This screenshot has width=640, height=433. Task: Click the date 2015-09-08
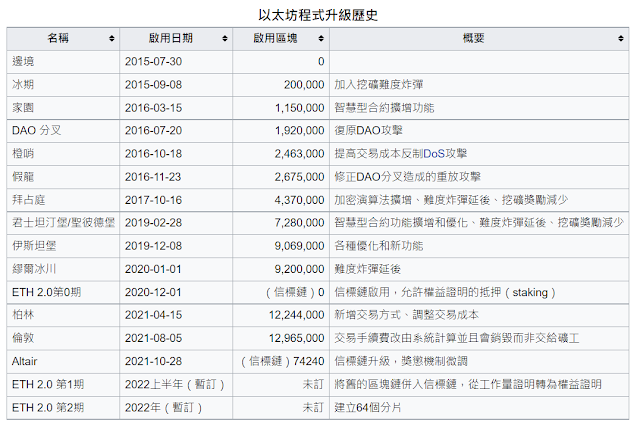click(153, 85)
